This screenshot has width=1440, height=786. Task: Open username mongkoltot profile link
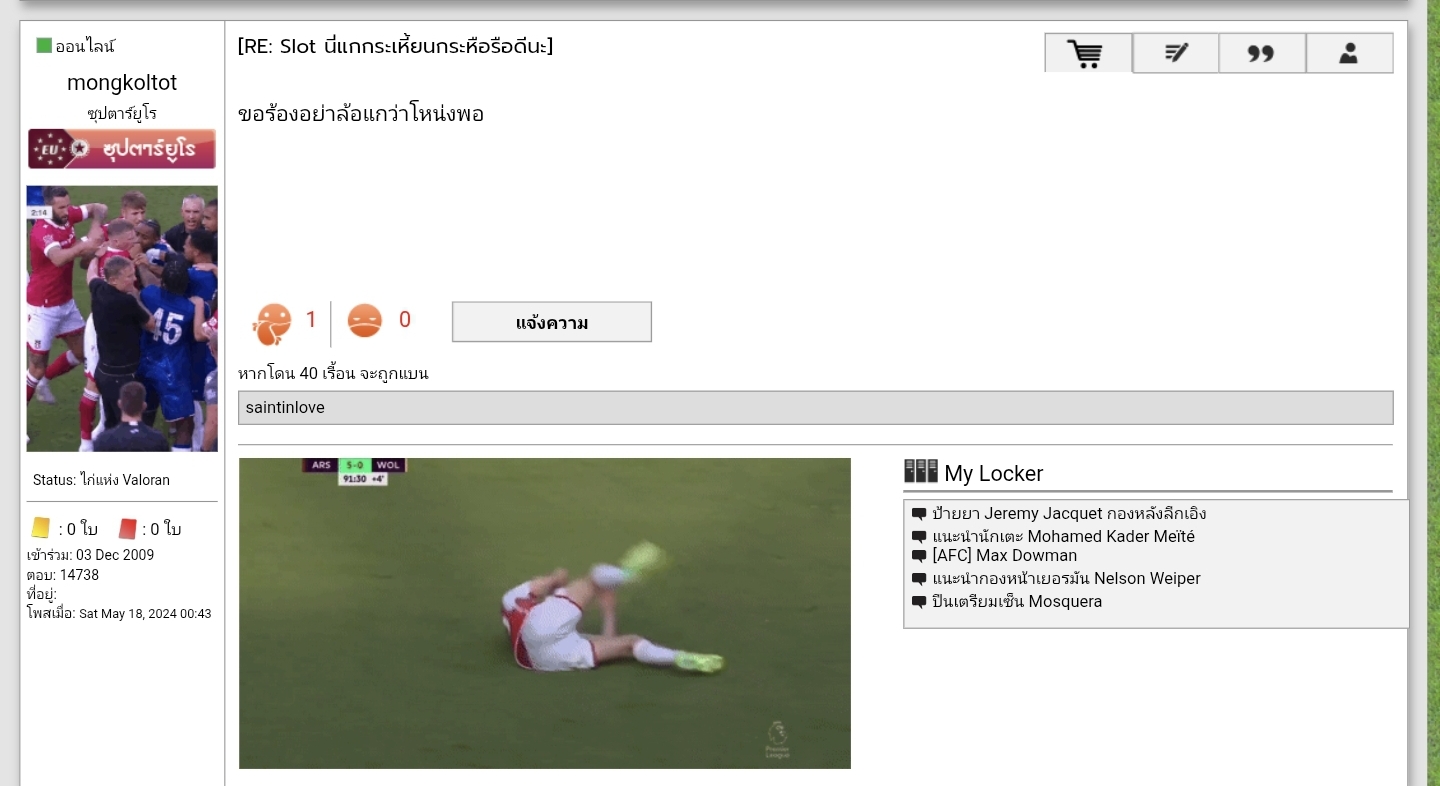(x=122, y=83)
